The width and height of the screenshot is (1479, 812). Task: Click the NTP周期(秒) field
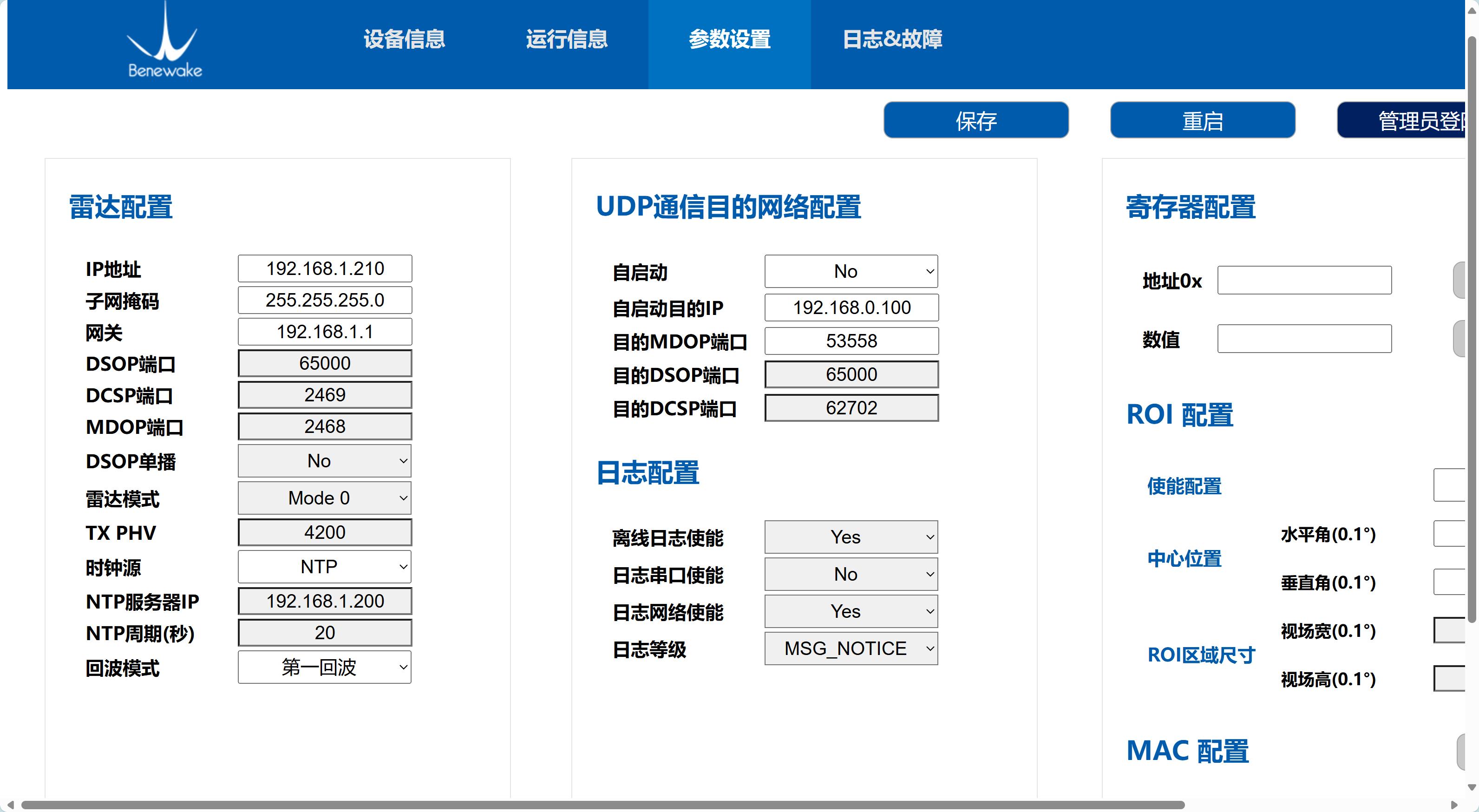(325, 633)
